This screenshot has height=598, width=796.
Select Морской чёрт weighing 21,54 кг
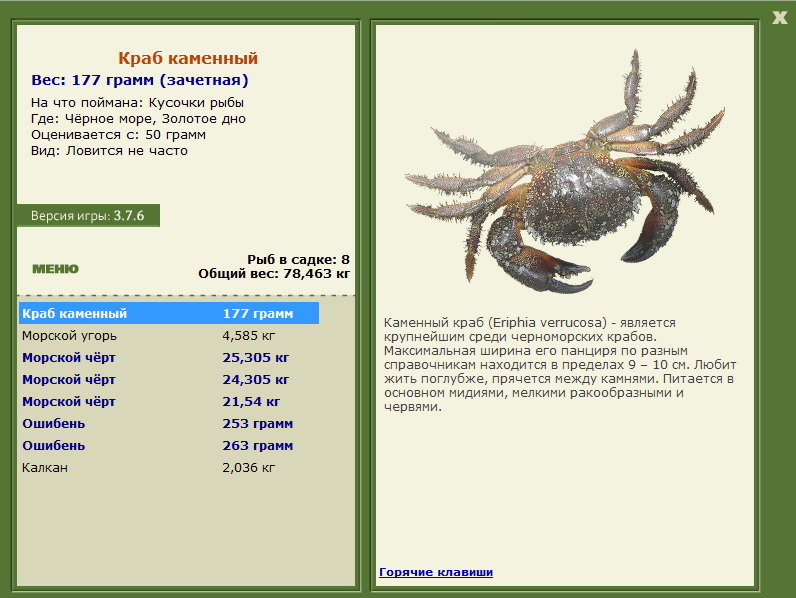pos(169,402)
